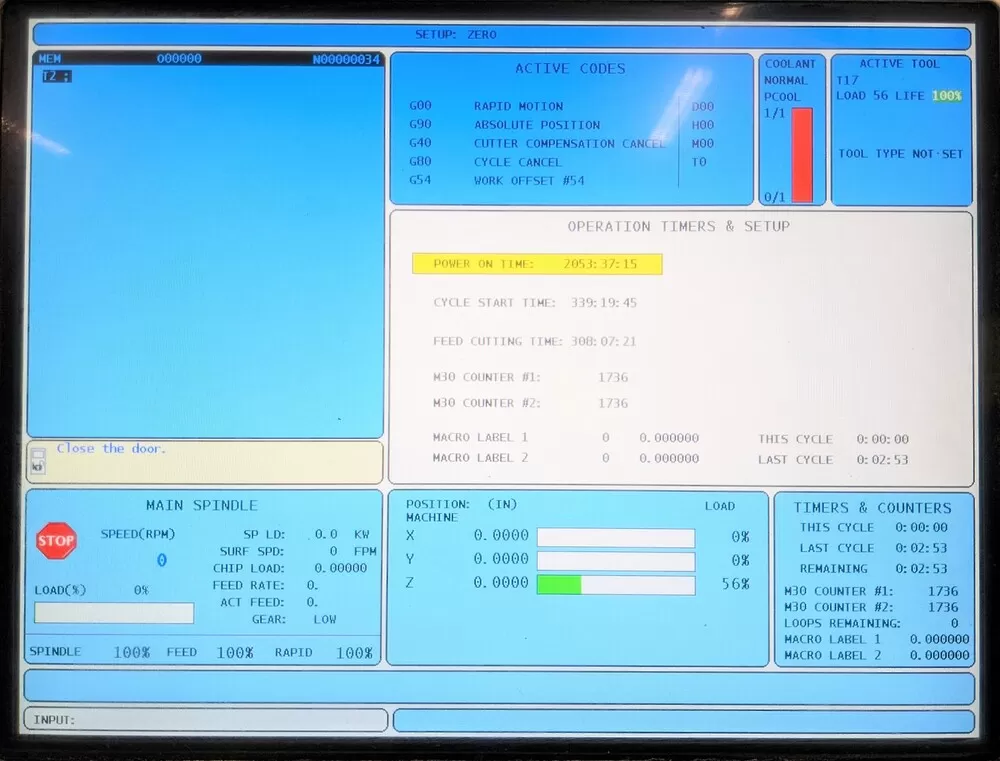
Task: Click the red spindle STOP sign icon
Action: 56,541
